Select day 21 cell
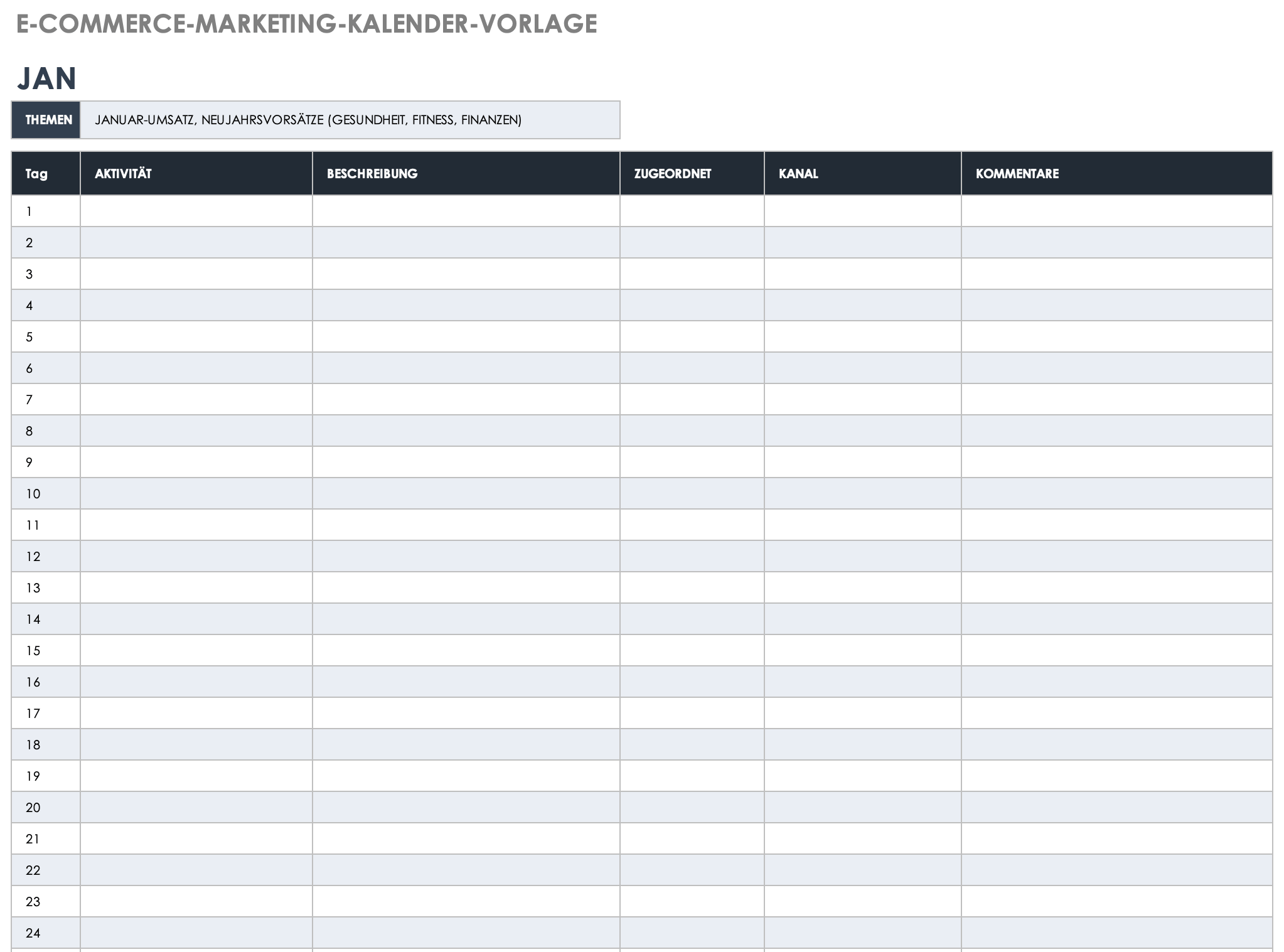The height and width of the screenshot is (952, 1284). coord(46,839)
